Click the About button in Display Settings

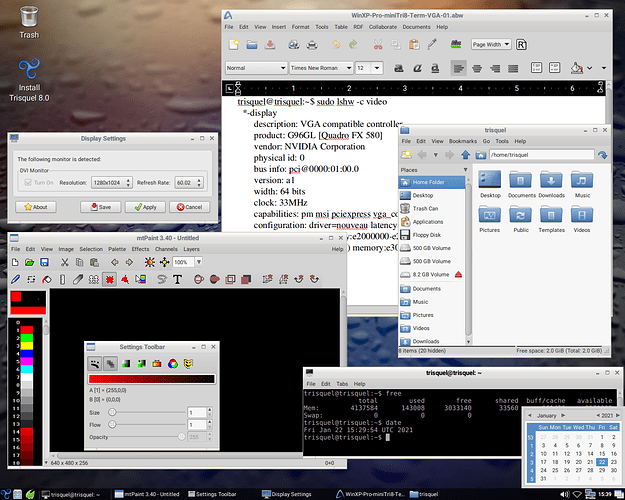(36, 207)
